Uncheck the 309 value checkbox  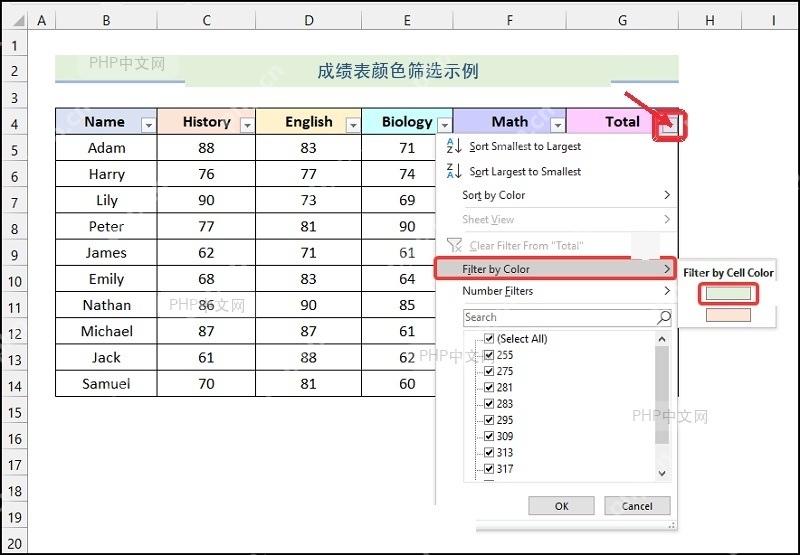(x=489, y=436)
